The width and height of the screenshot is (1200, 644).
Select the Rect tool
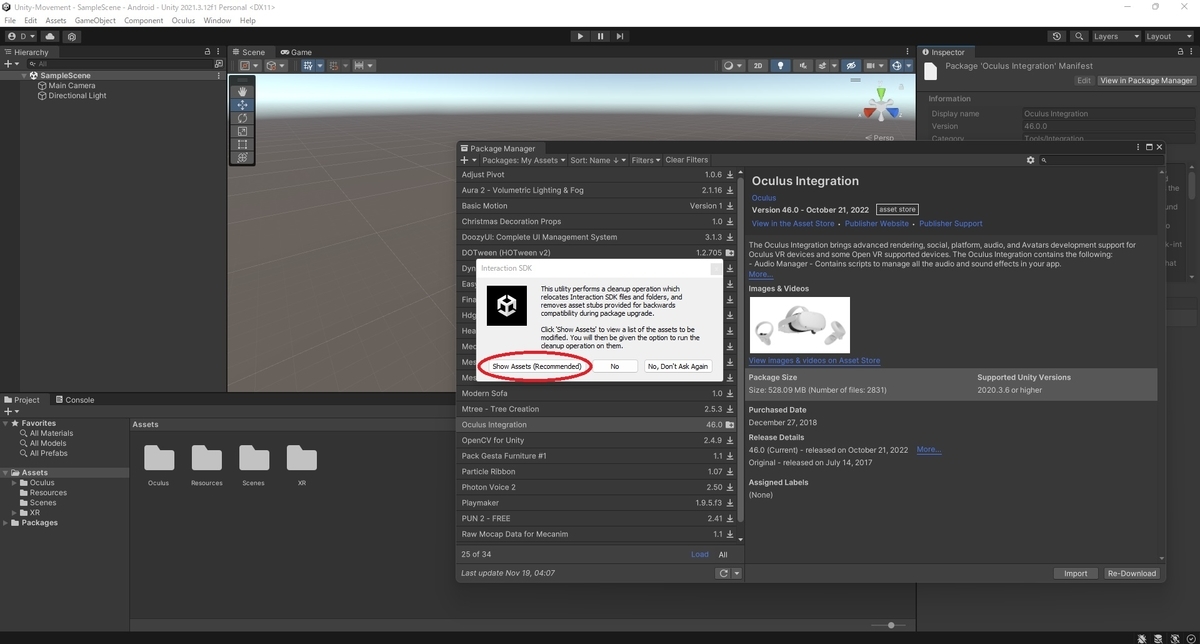[242, 144]
